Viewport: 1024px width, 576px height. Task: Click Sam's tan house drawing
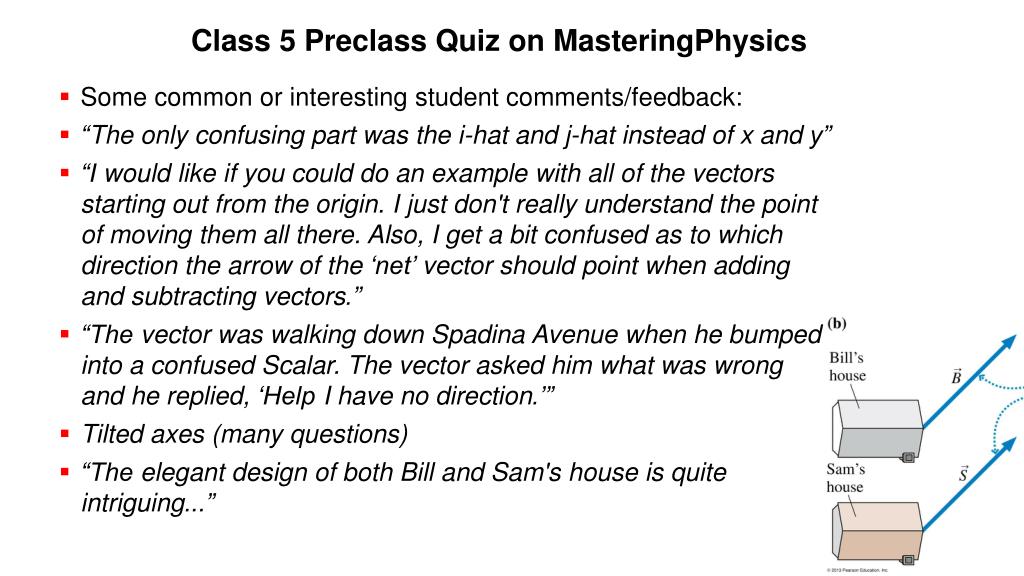click(x=875, y=529)
